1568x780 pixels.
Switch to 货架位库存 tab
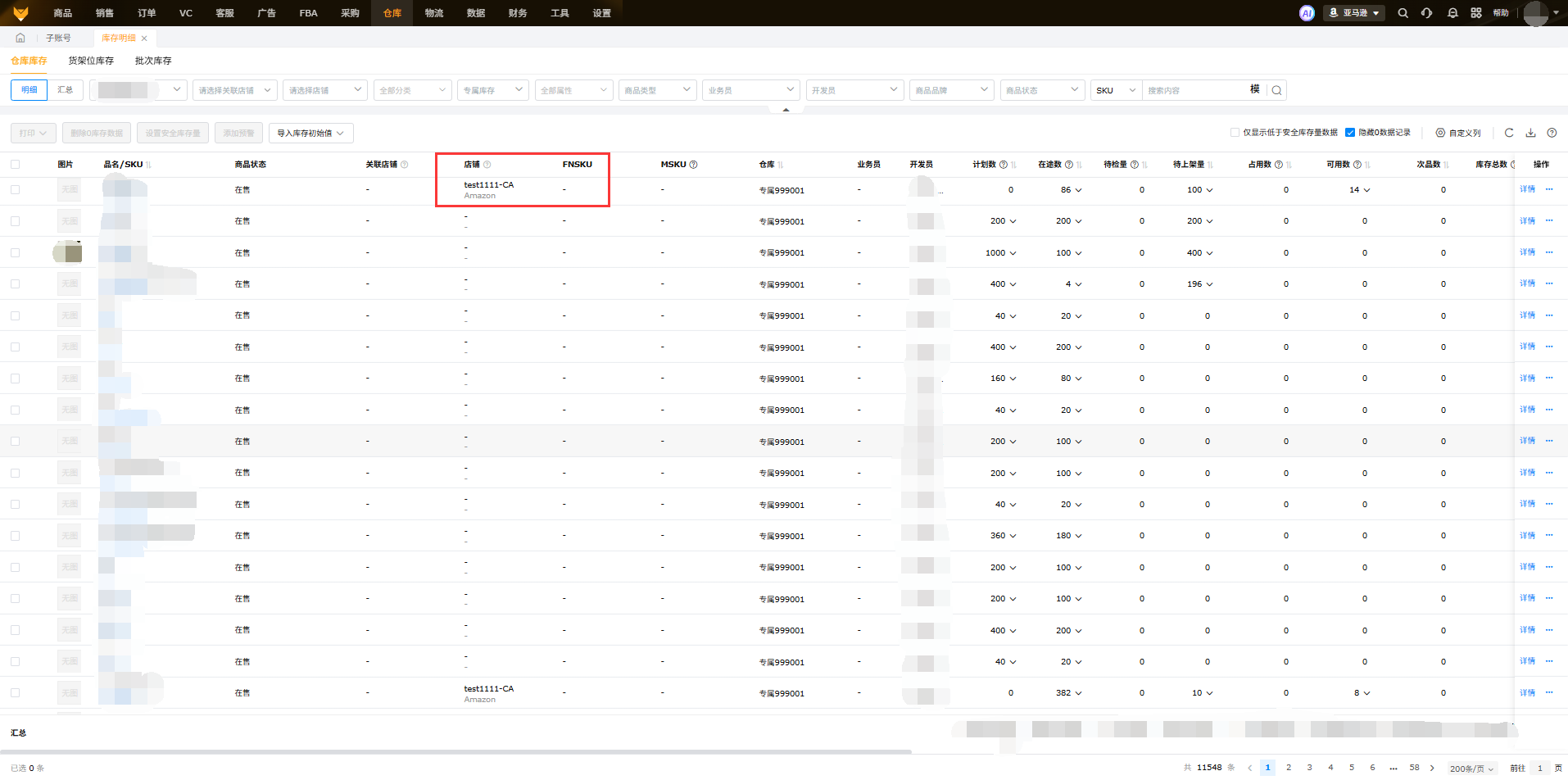click(91, 61)
